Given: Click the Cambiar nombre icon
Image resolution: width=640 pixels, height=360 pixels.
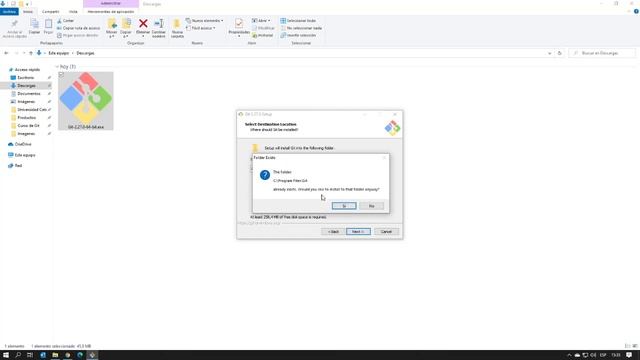Looking at the screenshot, I should (x=159, y=29).
